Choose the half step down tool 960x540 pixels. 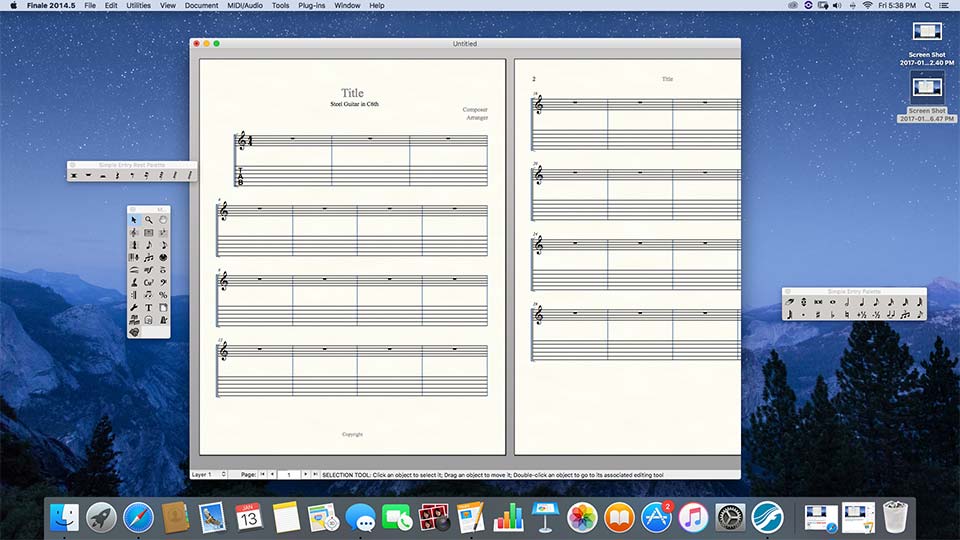(x=877, y=315)
